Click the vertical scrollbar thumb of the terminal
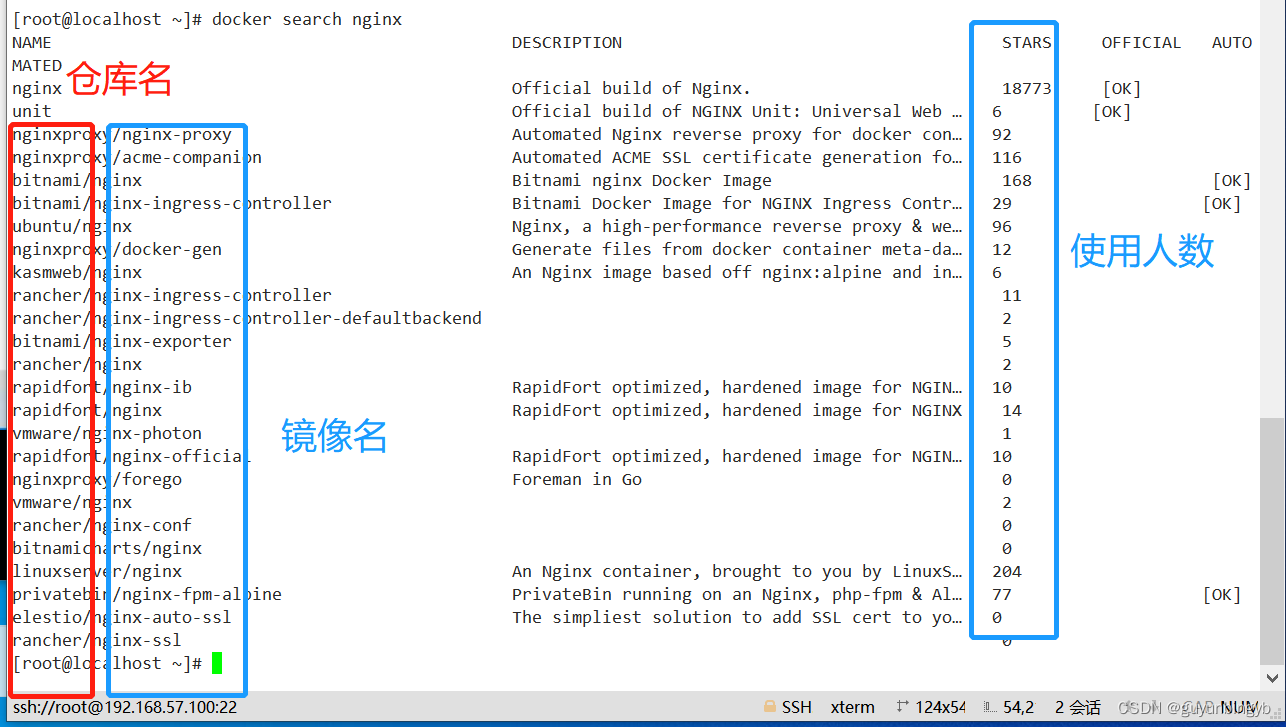 click(x=1272, y=540)
